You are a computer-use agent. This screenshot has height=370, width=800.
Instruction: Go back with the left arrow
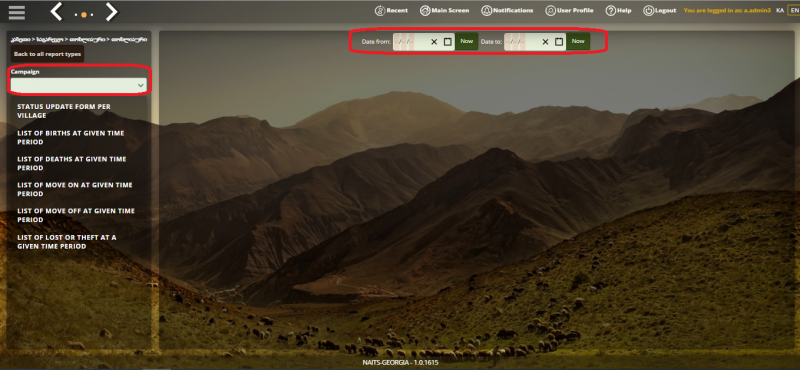point(56,11)
